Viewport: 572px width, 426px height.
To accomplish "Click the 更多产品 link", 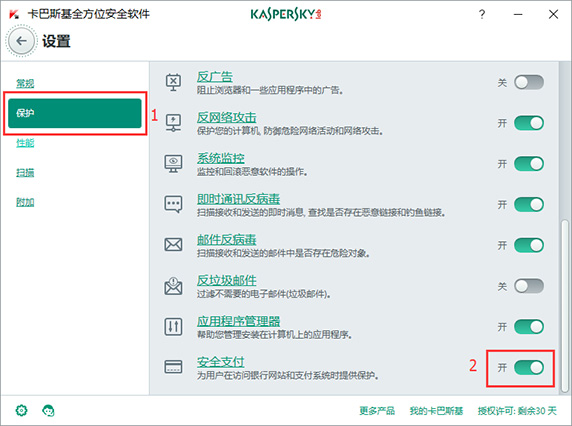I will [377, 411].
